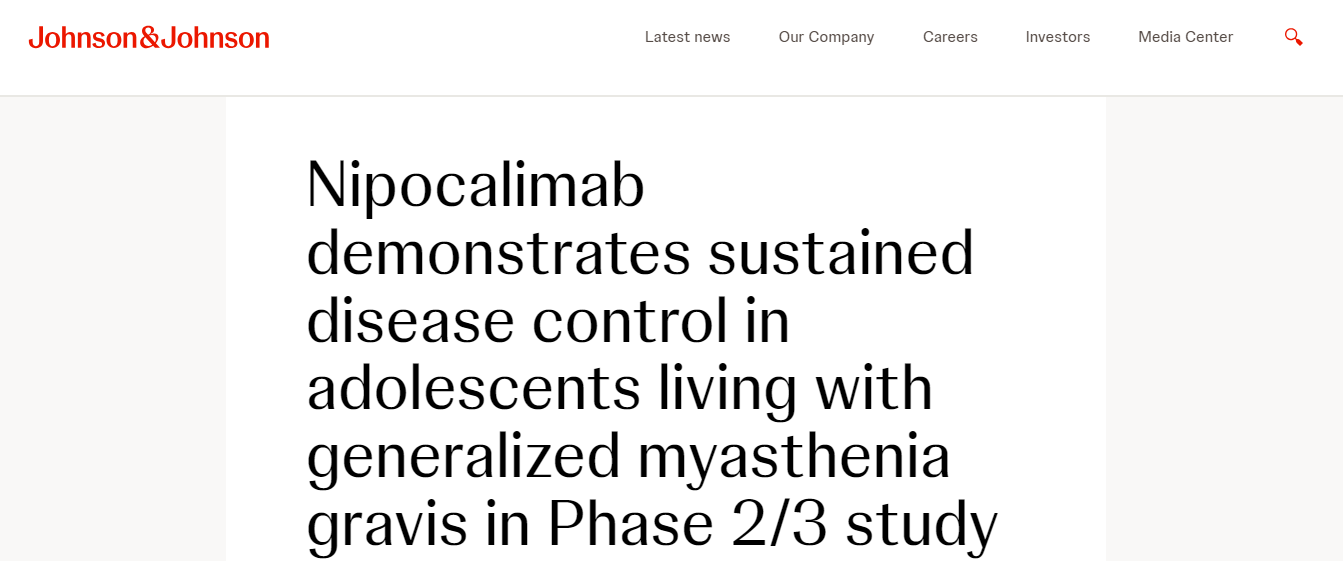Open the Latest news menu item
Viewport: 1343px width, 561px height.
pos(687,37)
